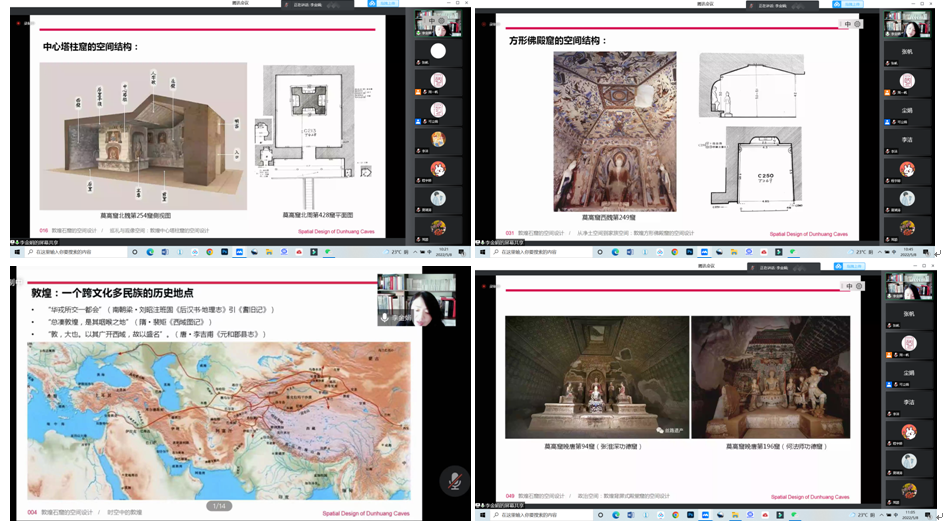Viewport: 945px width, 526px height.
Task: Click cloud icon in 方形佛殿窟 window title bar
Action: [837, 4]
